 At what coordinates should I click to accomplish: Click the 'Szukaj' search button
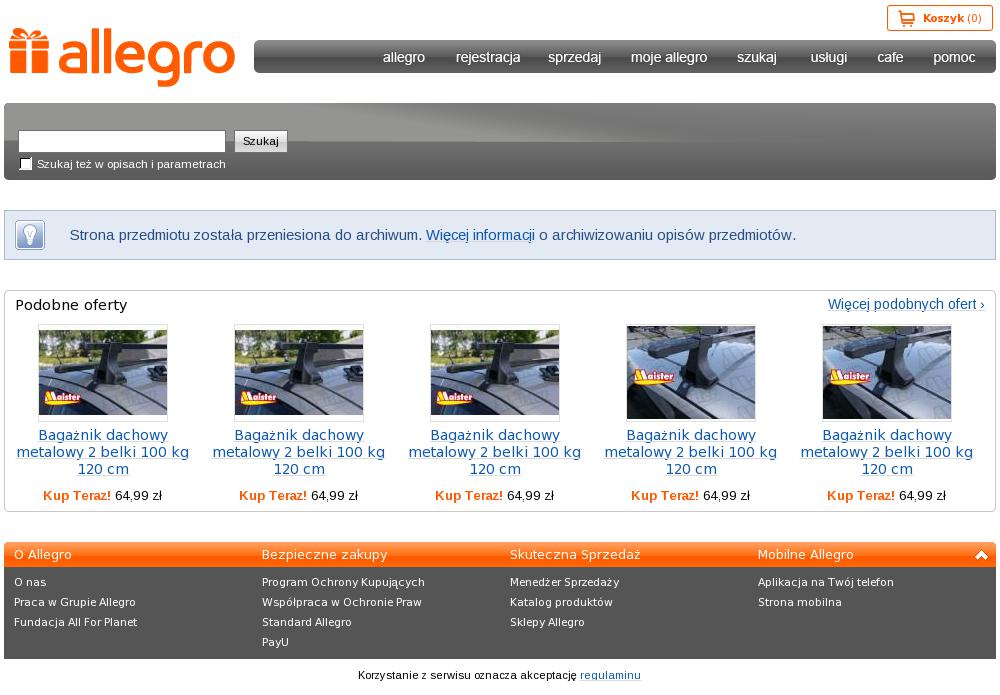click(261, 141)
